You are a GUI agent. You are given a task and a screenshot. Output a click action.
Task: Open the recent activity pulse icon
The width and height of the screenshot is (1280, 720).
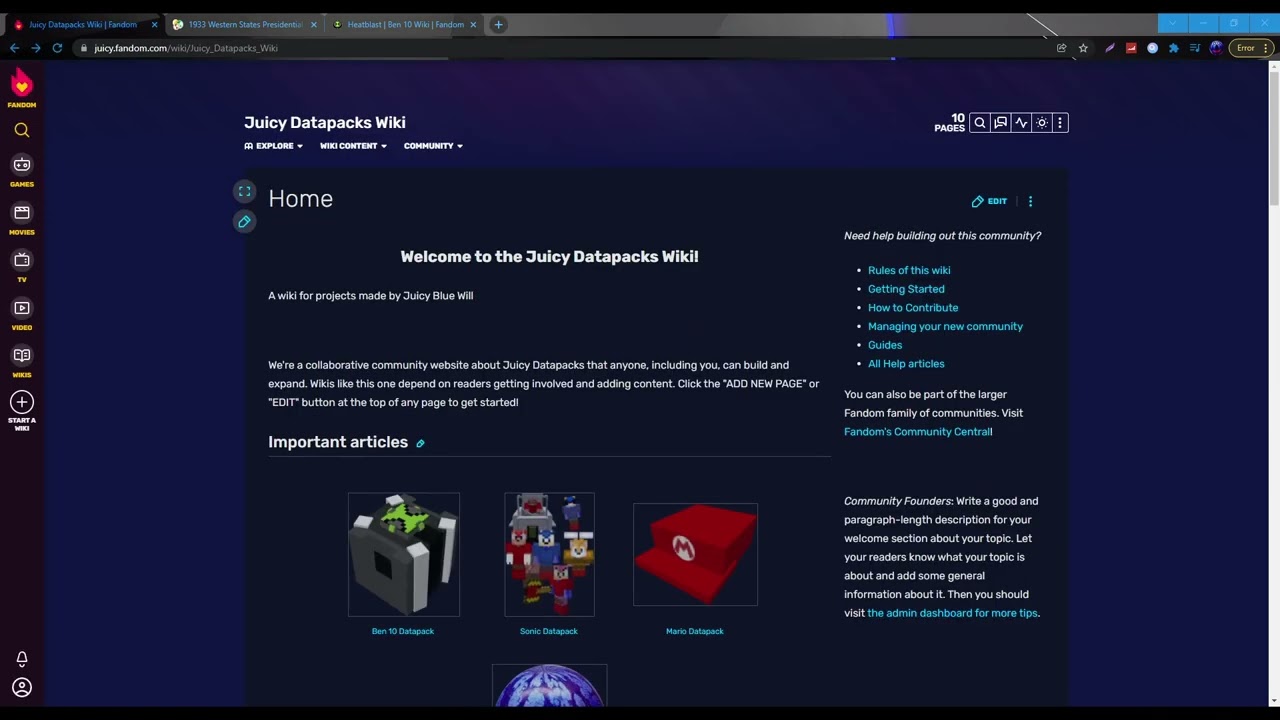(1021, 123)
